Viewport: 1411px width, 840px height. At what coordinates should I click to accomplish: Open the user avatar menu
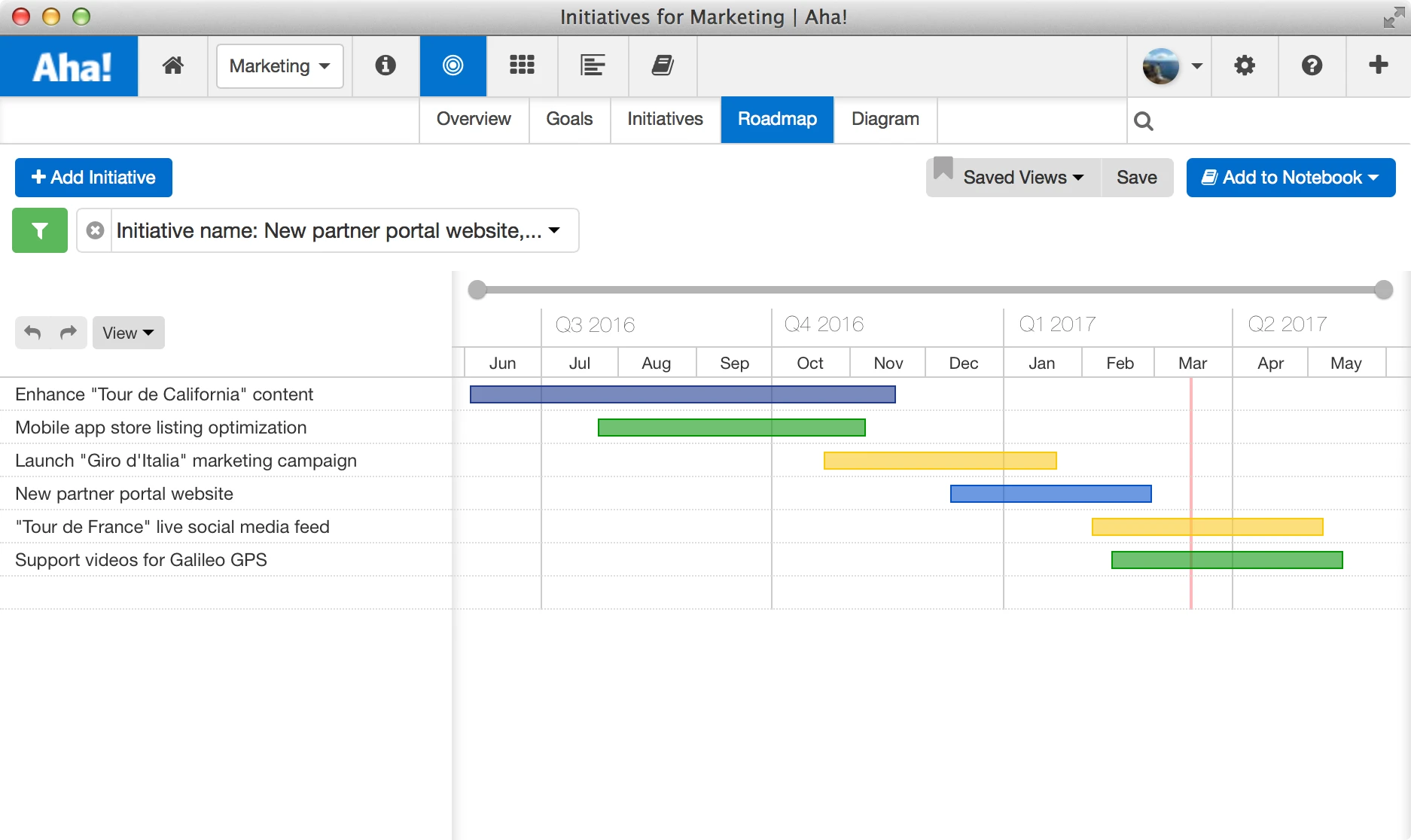point(1172,66)
